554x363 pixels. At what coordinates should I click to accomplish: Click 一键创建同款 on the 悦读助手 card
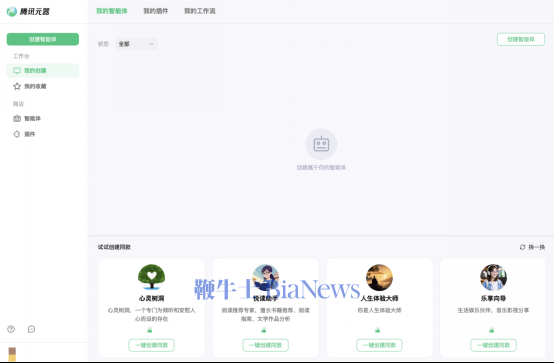pos(266,345)
